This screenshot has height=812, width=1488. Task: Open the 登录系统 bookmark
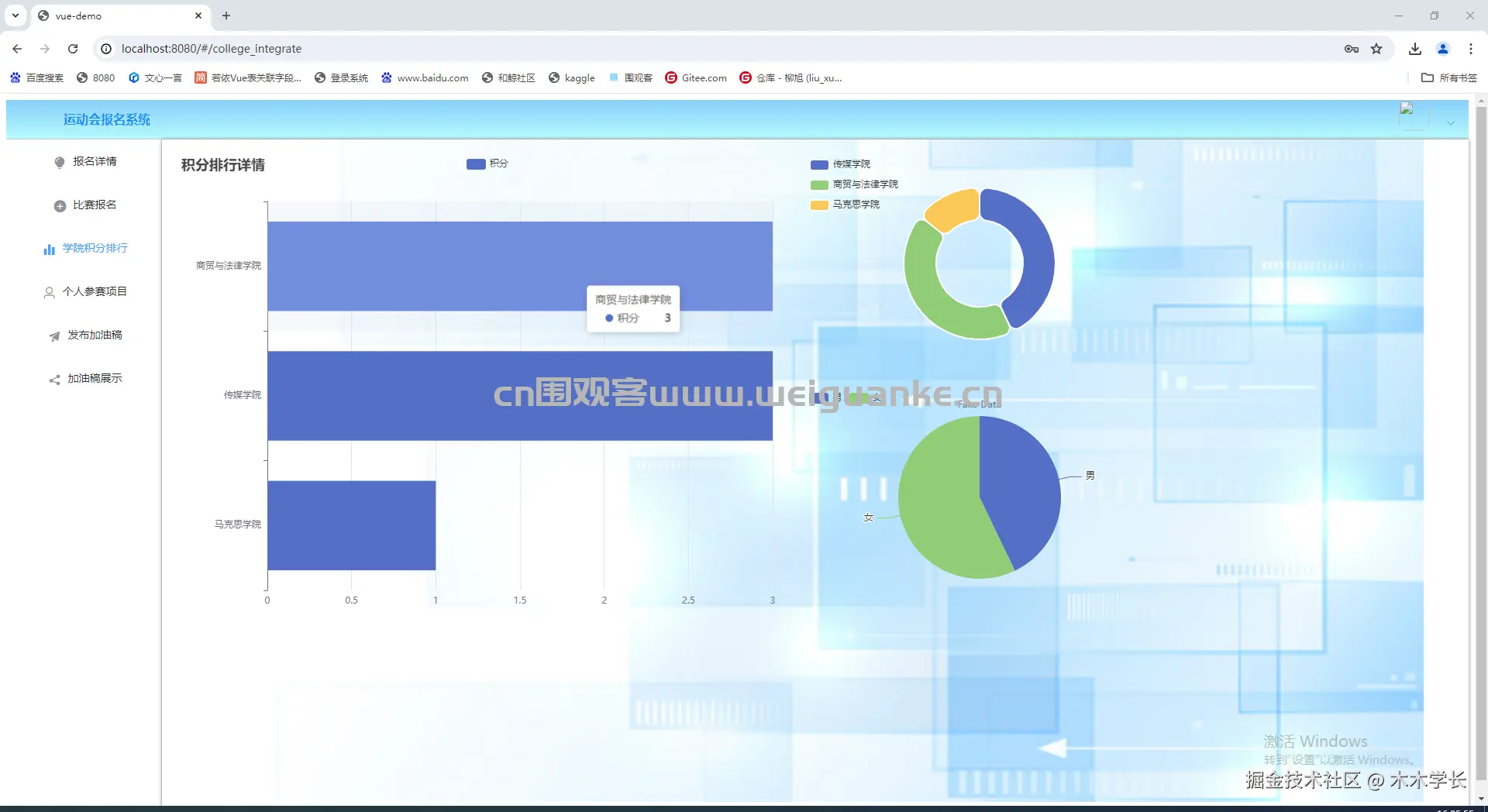tap(341, 77)
